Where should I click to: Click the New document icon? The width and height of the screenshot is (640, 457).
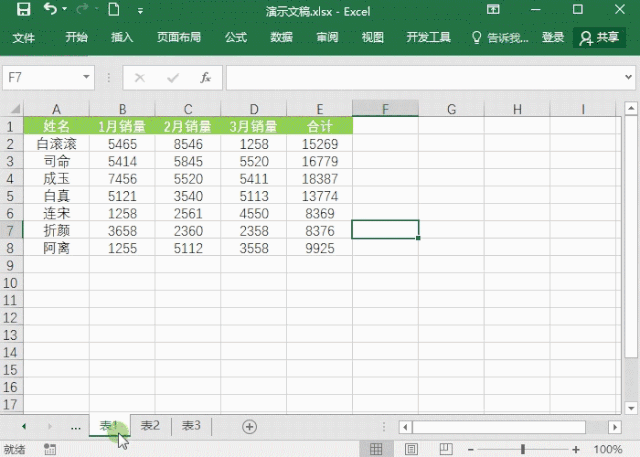tap(114, 9)
